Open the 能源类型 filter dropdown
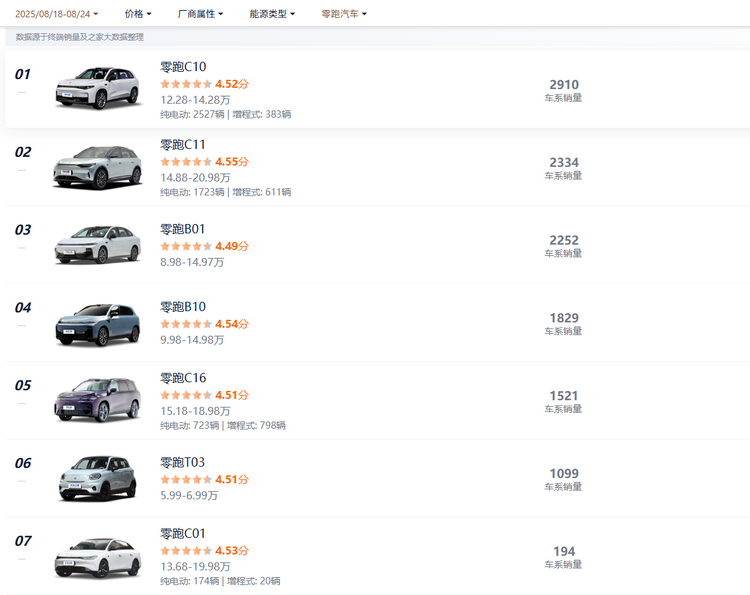This screenshot has height=595, width=750. pyautogui.click(x=272, y=14)
